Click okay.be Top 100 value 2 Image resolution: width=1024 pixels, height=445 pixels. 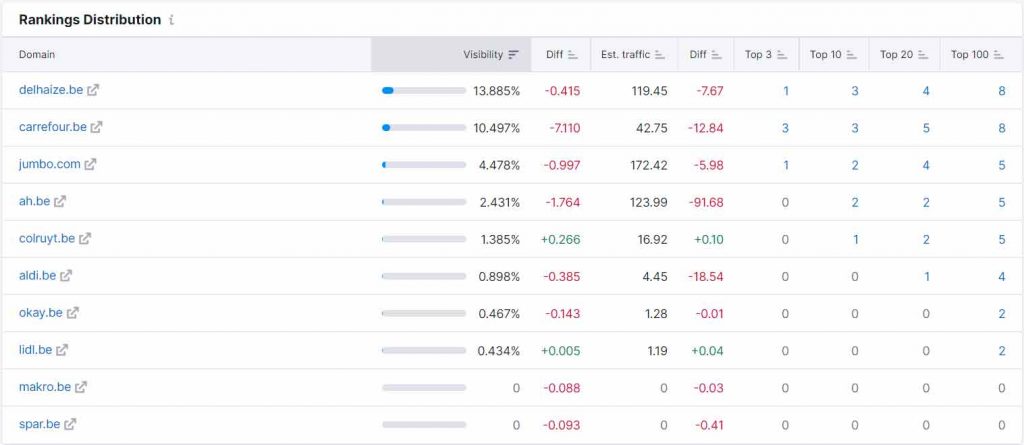[1002, 314]
